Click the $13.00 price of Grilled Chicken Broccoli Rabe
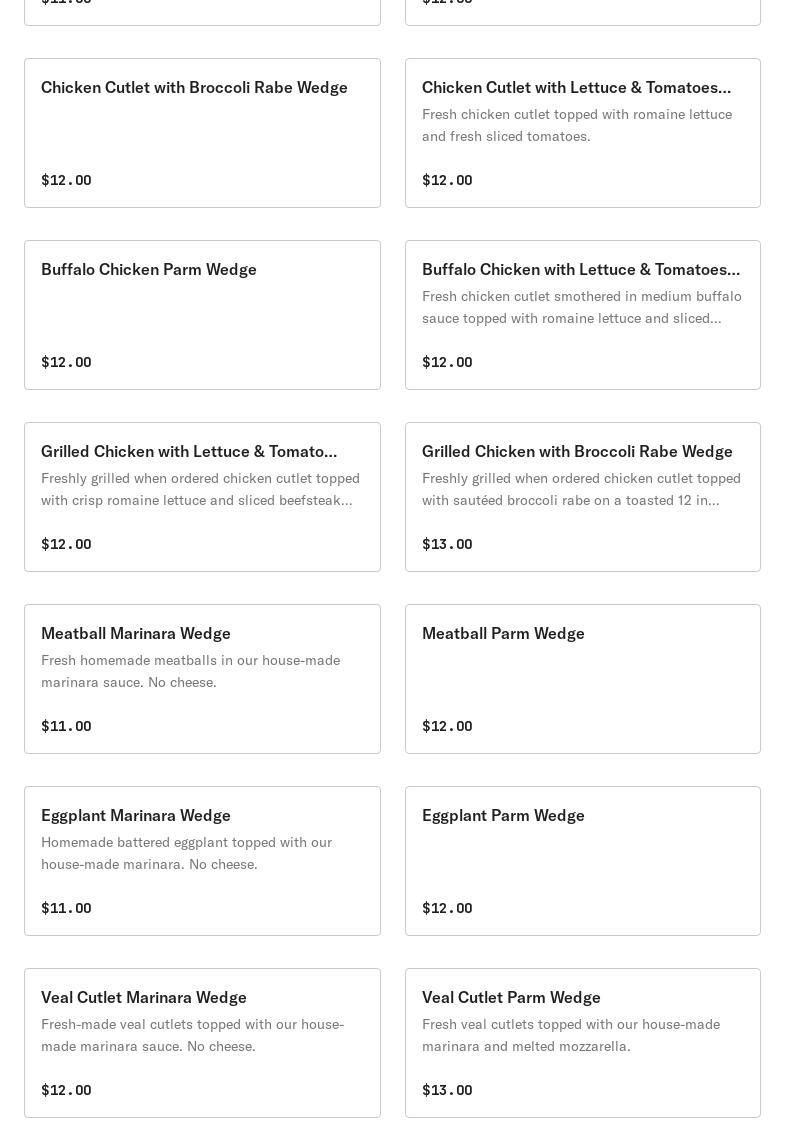This screenshot has height=1131, width=785. pos(447,544)
